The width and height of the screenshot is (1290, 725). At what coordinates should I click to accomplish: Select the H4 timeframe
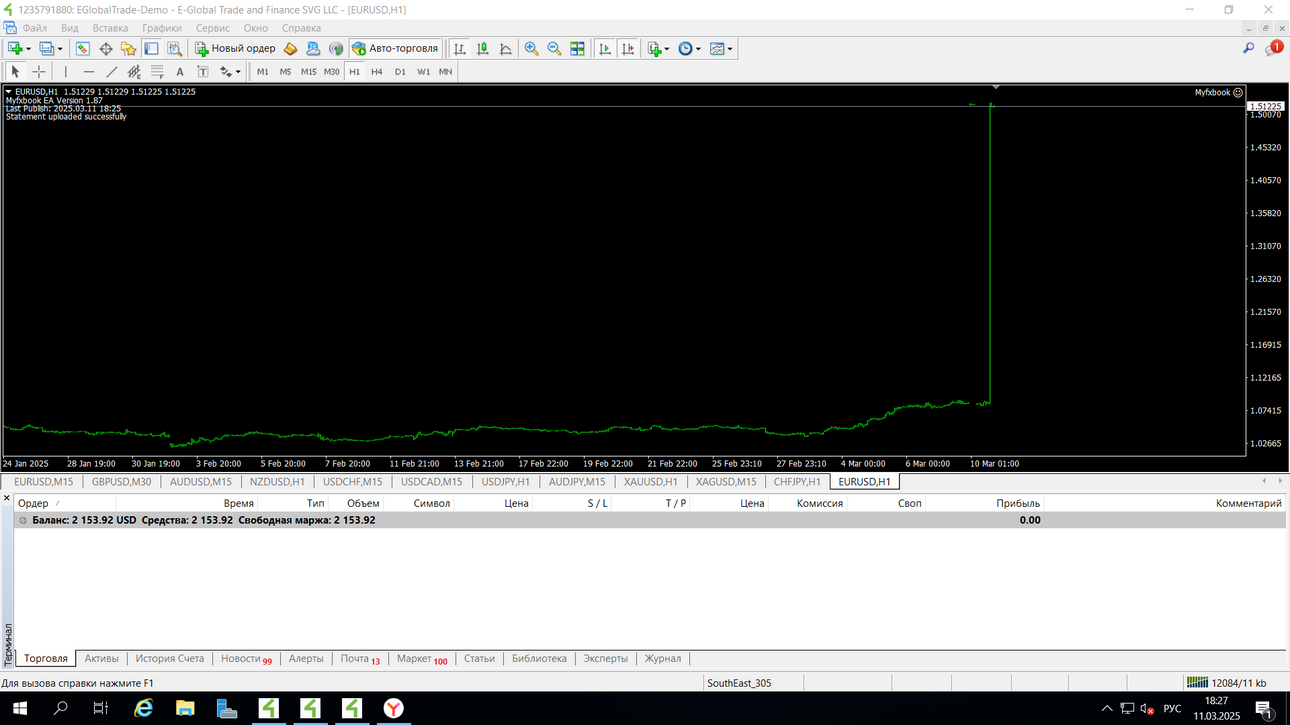coord(377,72)
